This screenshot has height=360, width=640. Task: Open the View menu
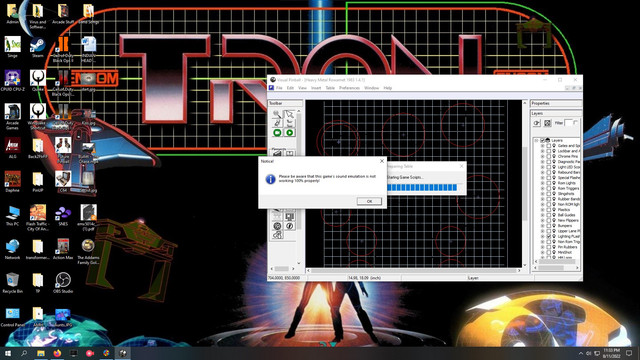tap(302, 88)
